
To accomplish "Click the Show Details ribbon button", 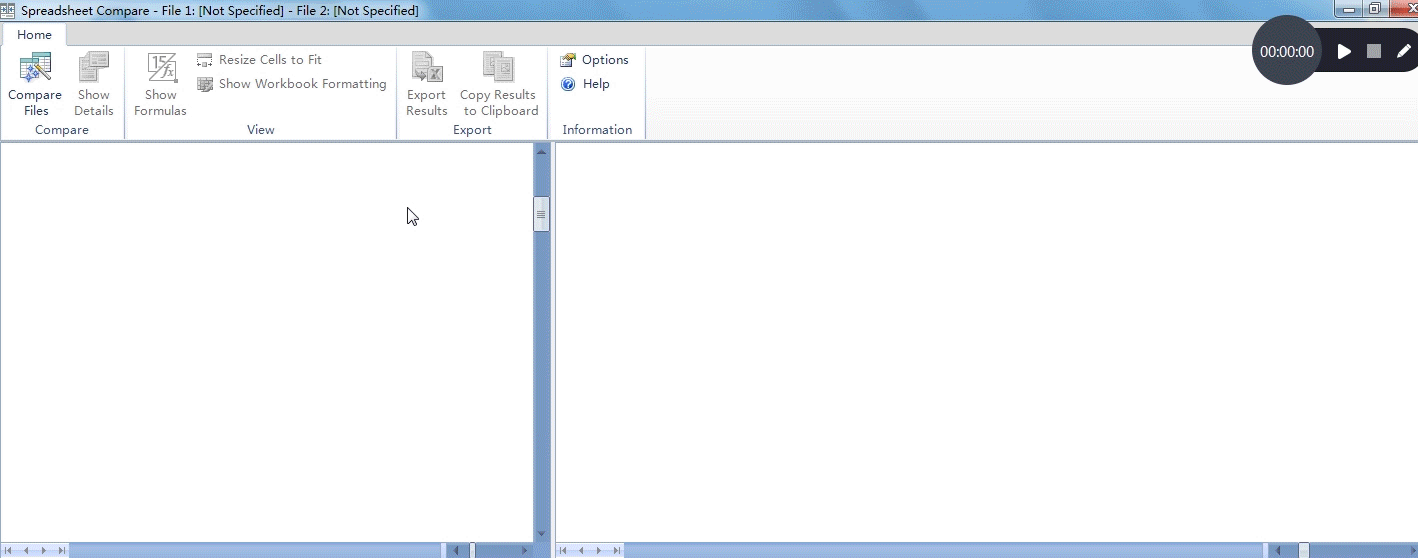I will click(94, 85).
